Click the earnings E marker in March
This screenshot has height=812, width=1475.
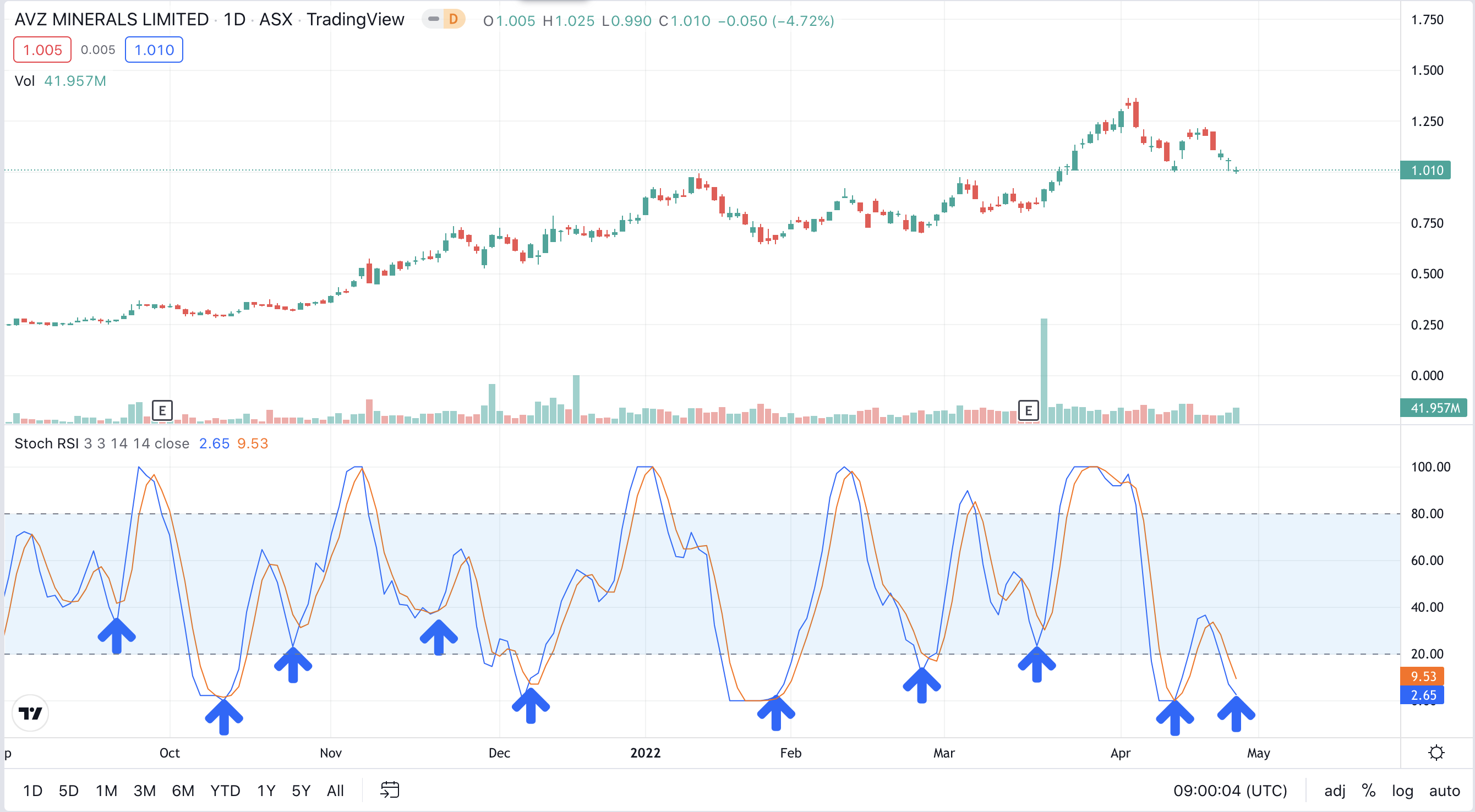(x=1029, y=410)
